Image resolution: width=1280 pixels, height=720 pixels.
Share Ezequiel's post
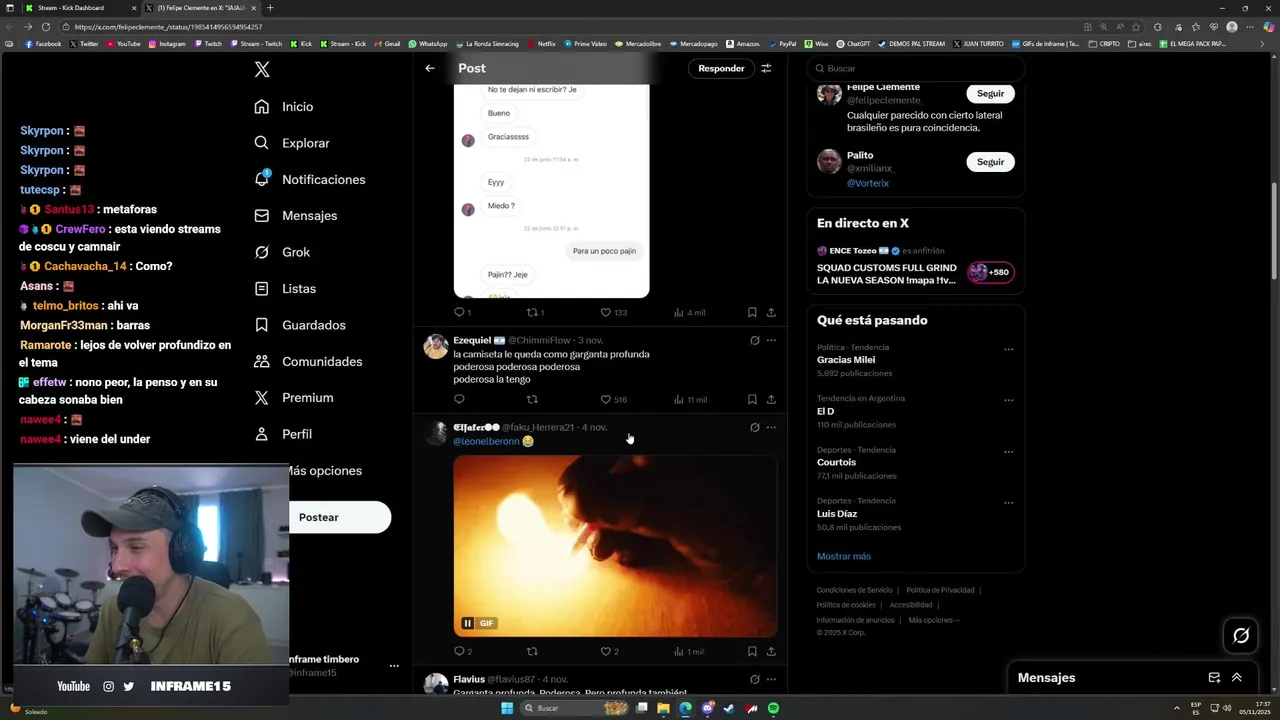(771, 399)
